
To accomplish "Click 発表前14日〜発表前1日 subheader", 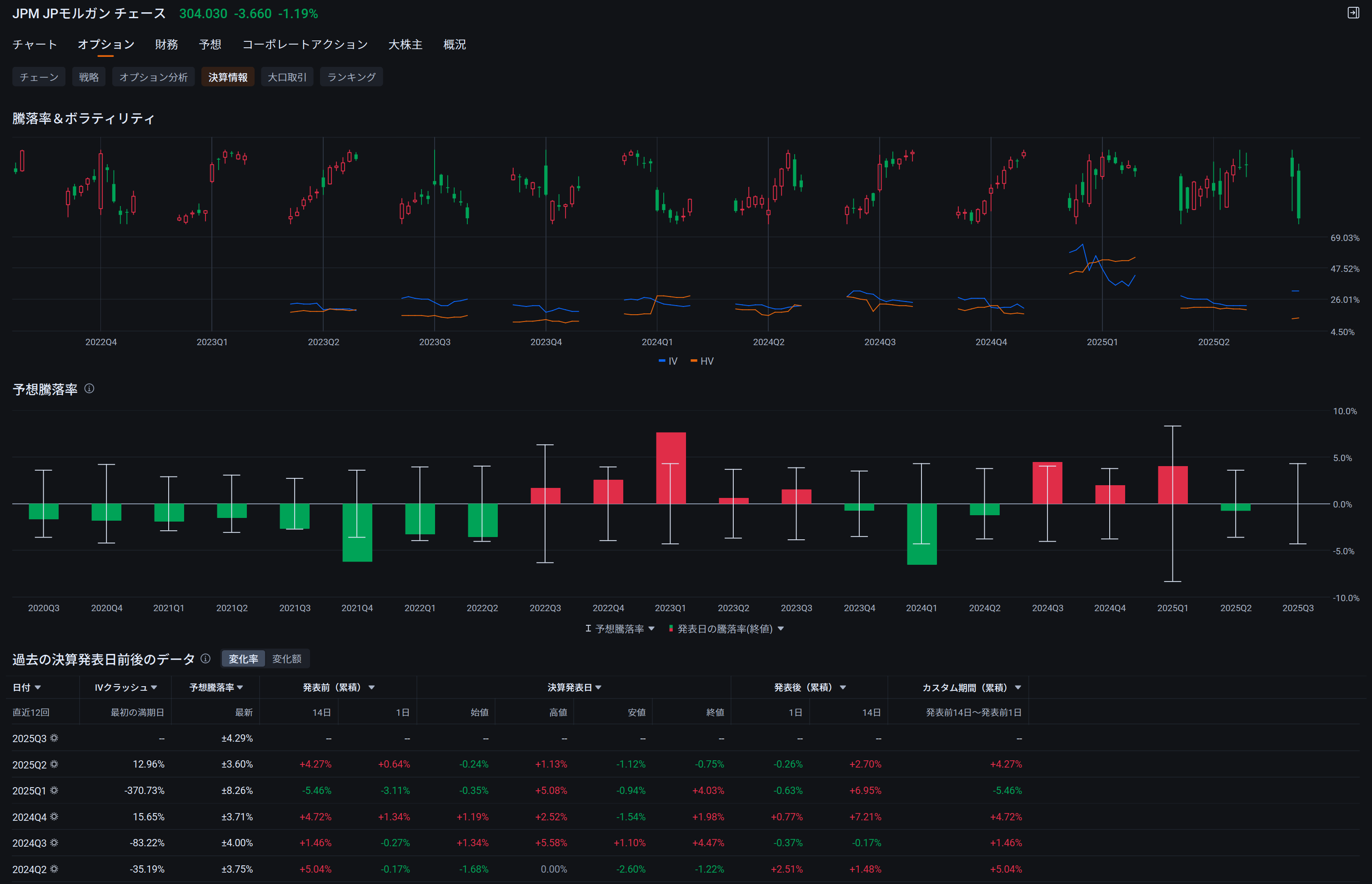I will (x=974, y=713).
